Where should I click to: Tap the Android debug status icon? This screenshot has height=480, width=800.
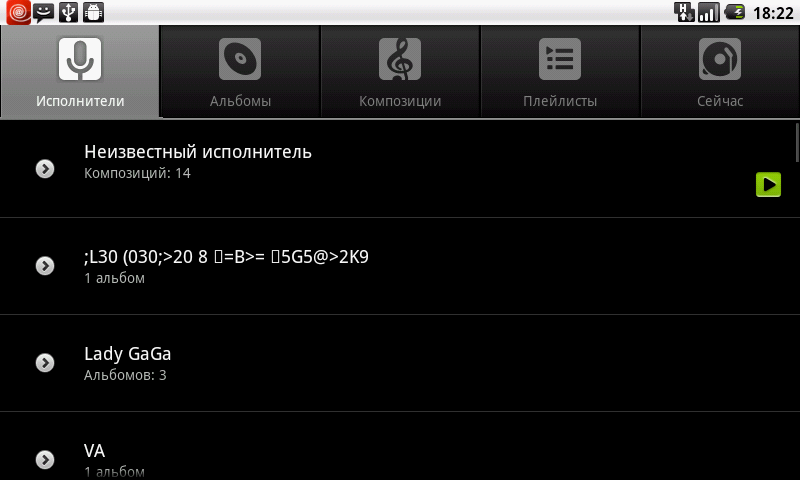93,12
